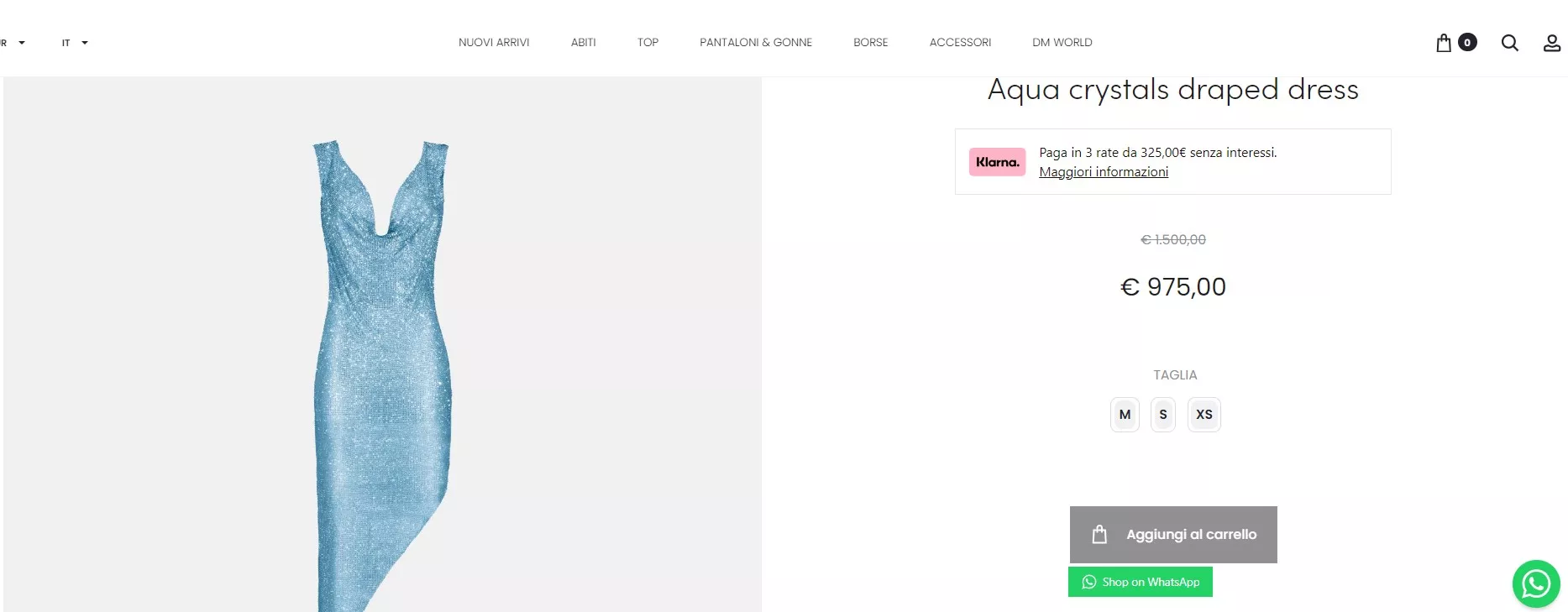Navigate to the BORSE menu item
This screenshot has height=612, width=1568.
click(870, 43)
